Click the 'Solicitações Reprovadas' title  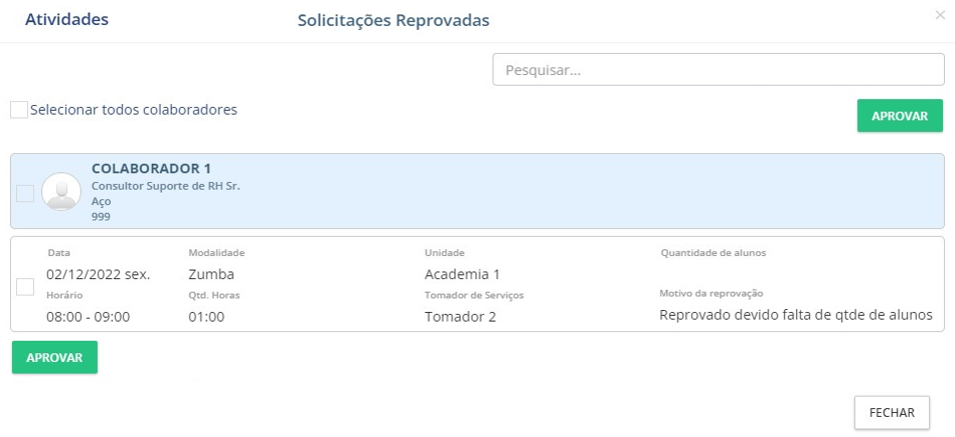coord(393,20)
